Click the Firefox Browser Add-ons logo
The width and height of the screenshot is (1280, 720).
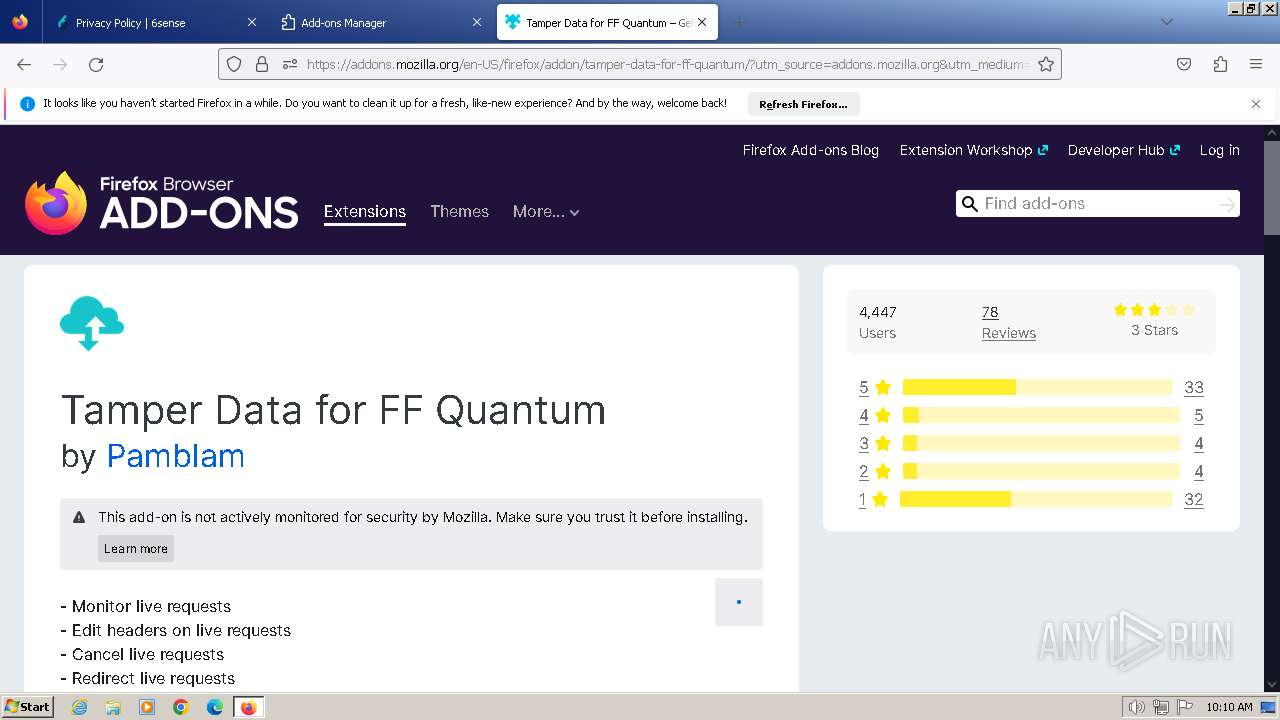pos(162,203)
